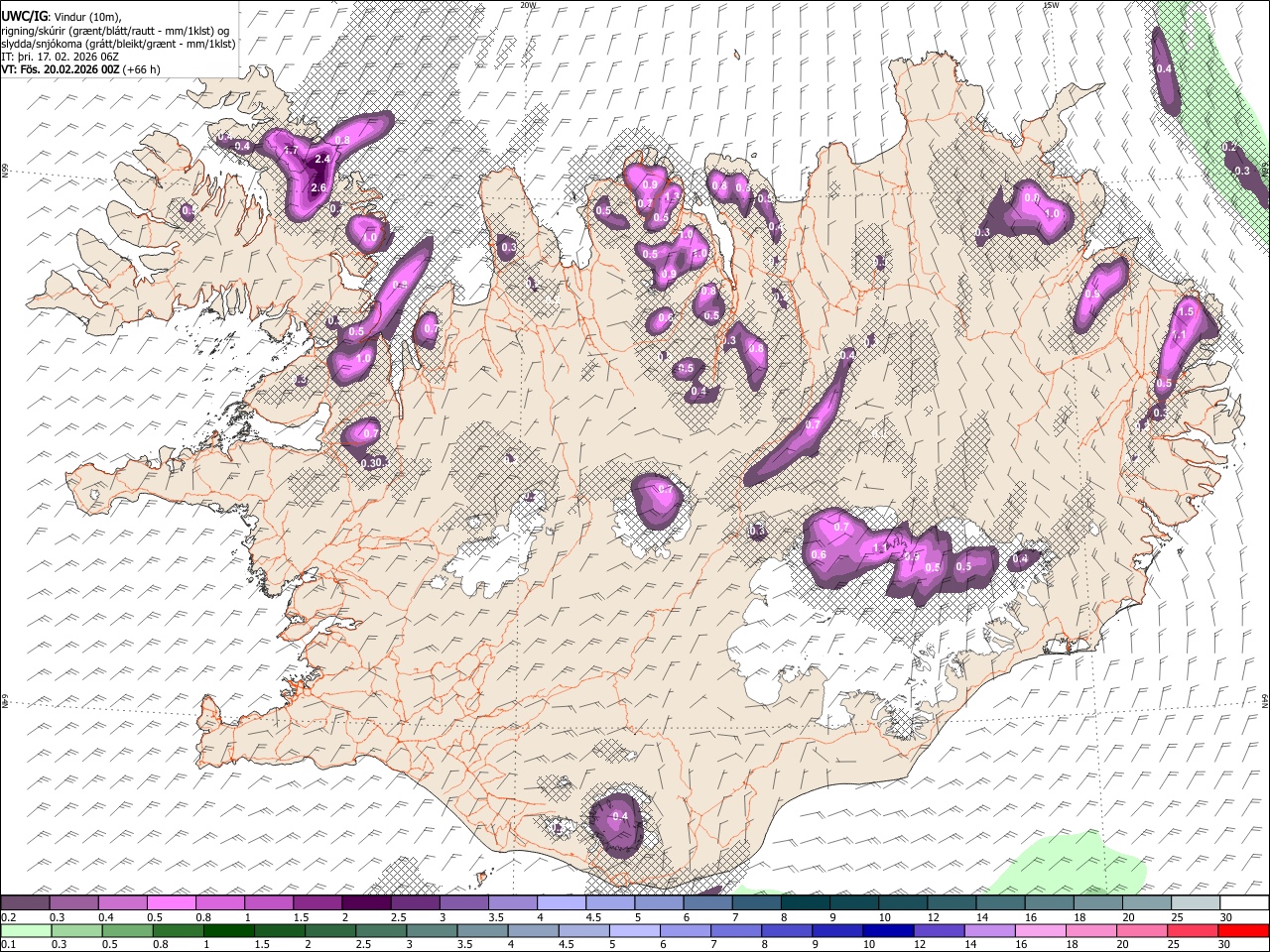Select the pale green bottom-row swatch from 0.1 to 0.3
This screenshot has height=952, width=1270.
click(x=26, y=930)
